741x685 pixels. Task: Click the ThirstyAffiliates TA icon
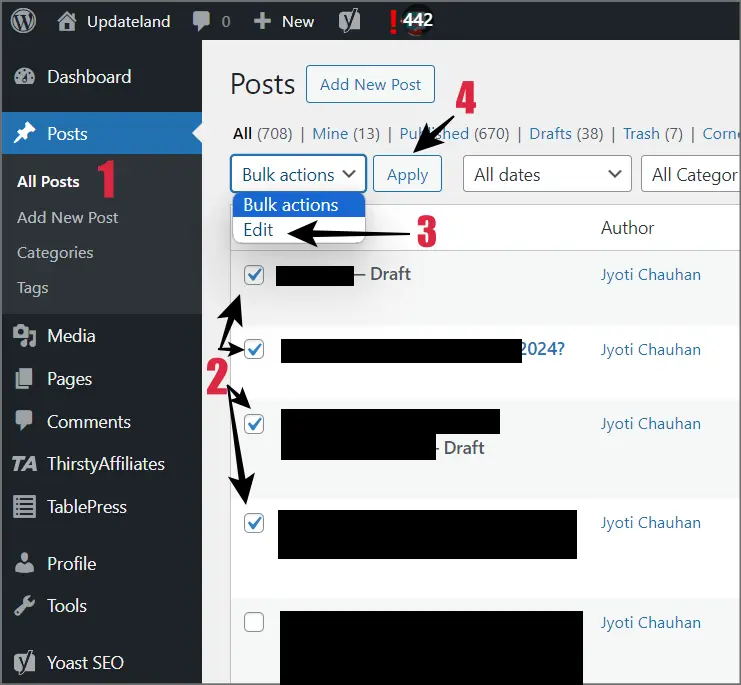pyautogui.click(x=24, y=464)
